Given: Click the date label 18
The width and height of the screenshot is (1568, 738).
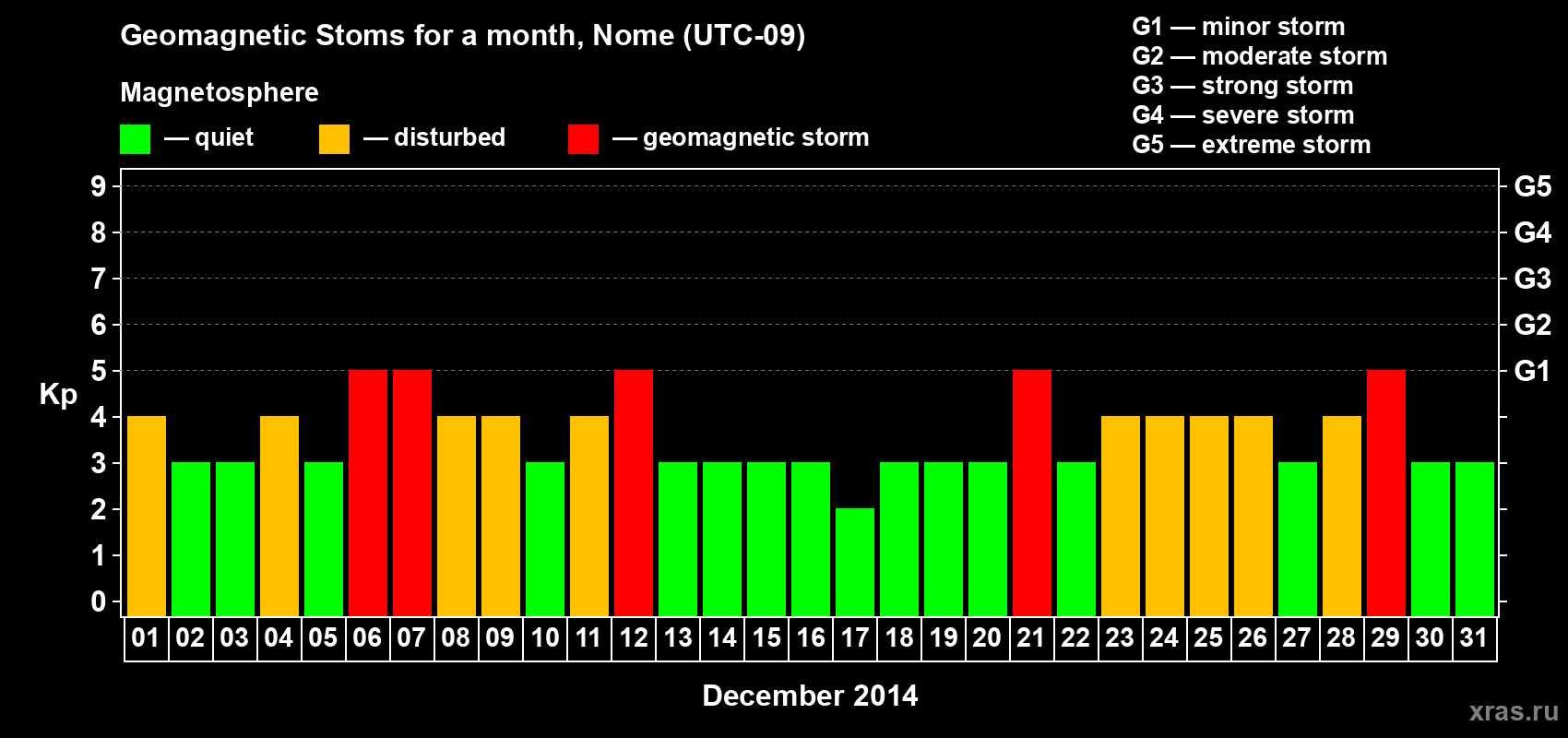Looking at the screenshot, I should (x=898, y=637).
